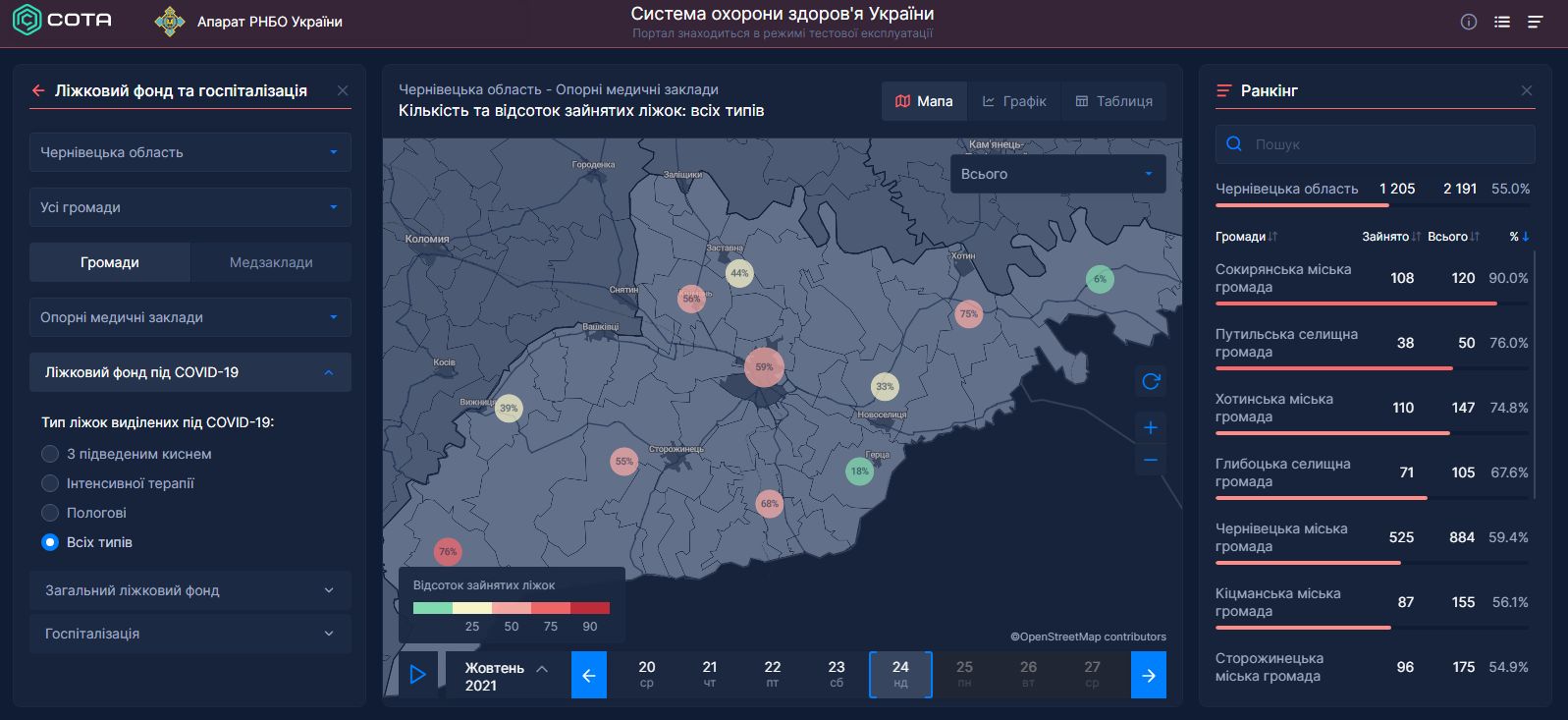1568x720 pixels.
Task: Click the info icon in top header
Action: pos(1469,22)
